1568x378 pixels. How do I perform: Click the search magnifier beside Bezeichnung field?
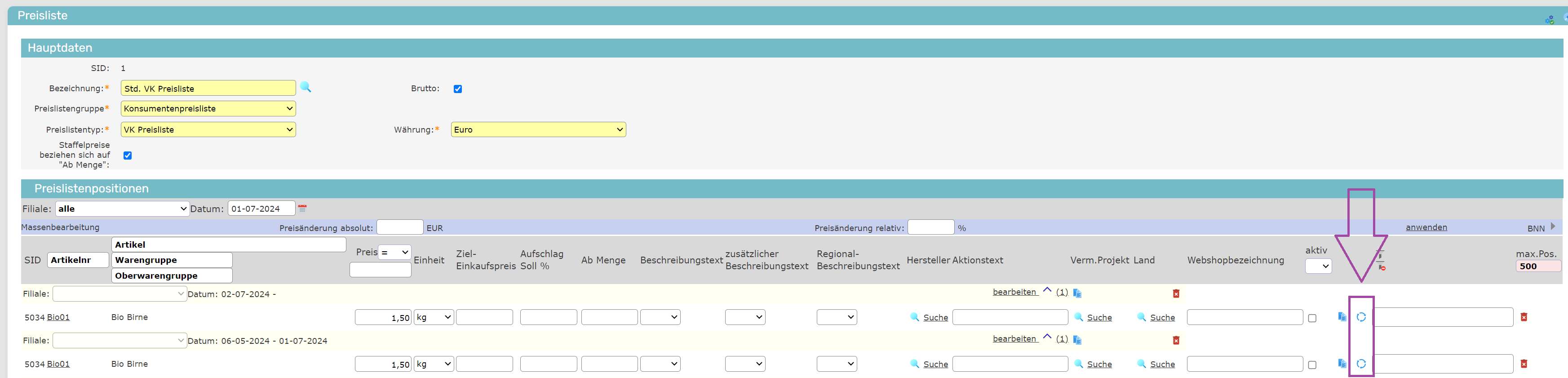pos(306,88)
